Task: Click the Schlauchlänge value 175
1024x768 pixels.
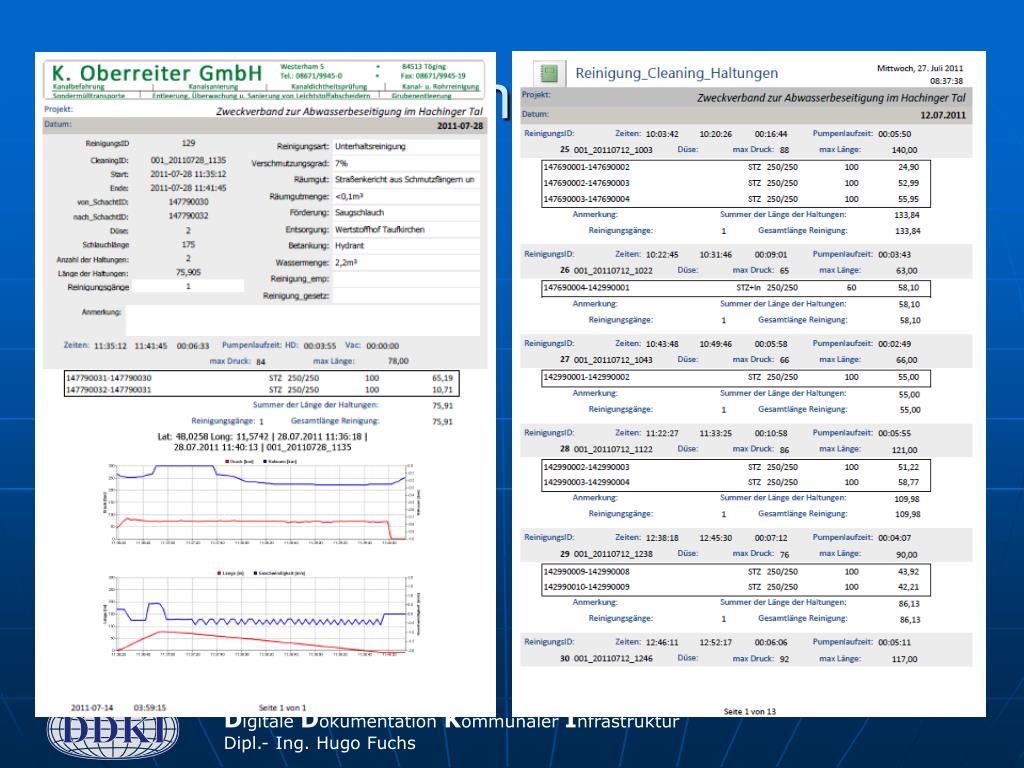Action: (x=188, y=244)
